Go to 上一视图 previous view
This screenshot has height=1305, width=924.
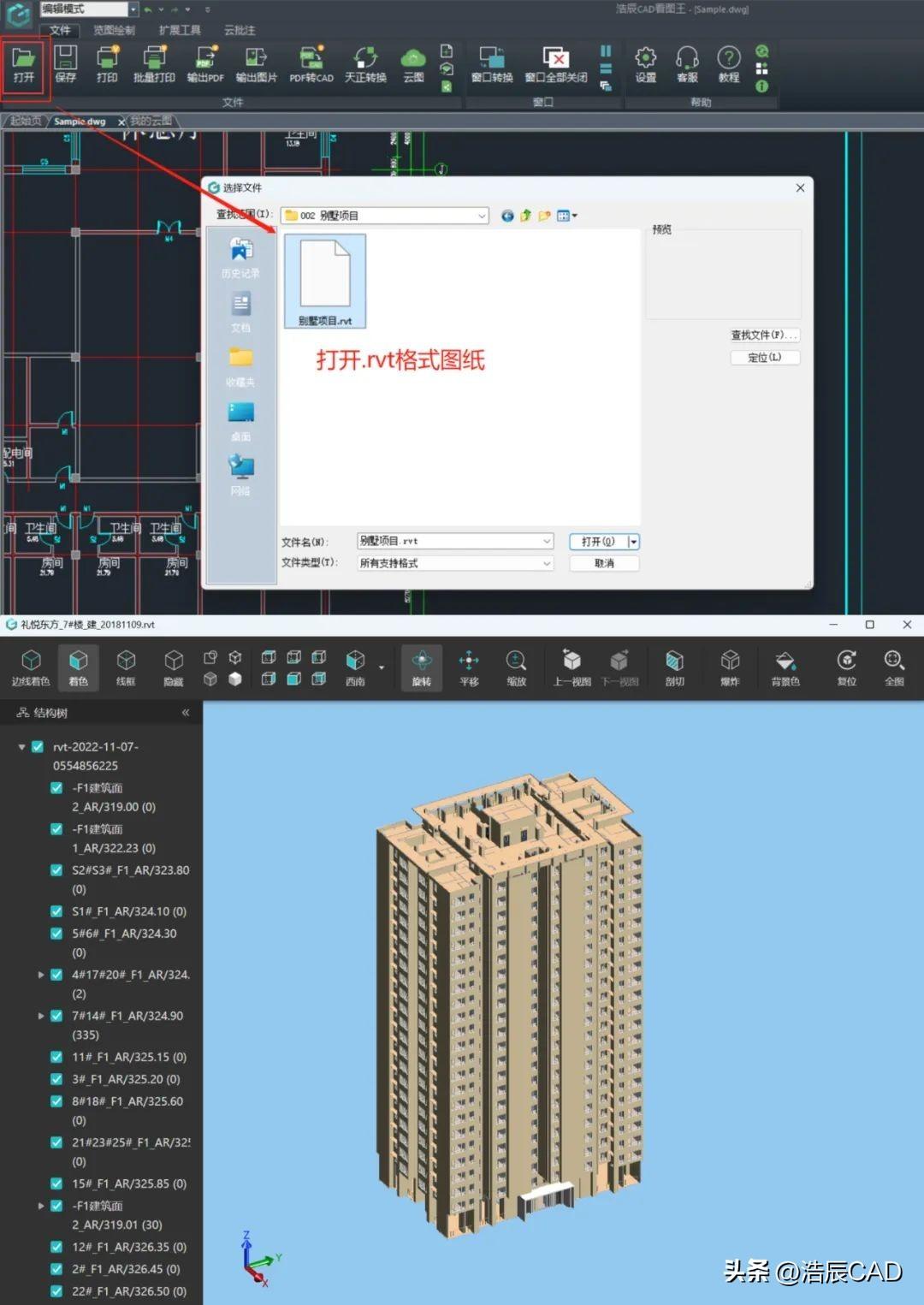pyautogui.click(x=572, y=667)
